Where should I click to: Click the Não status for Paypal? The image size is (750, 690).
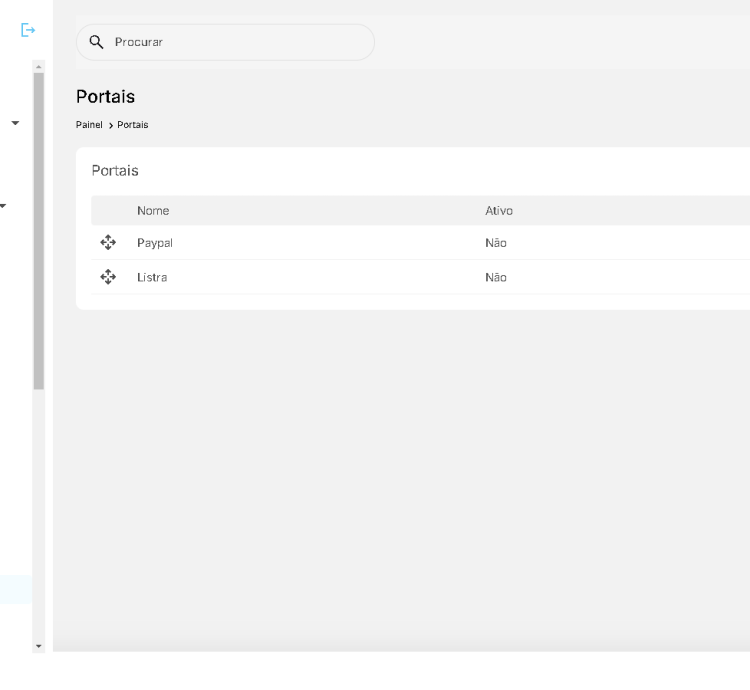[x=496, y=243]
